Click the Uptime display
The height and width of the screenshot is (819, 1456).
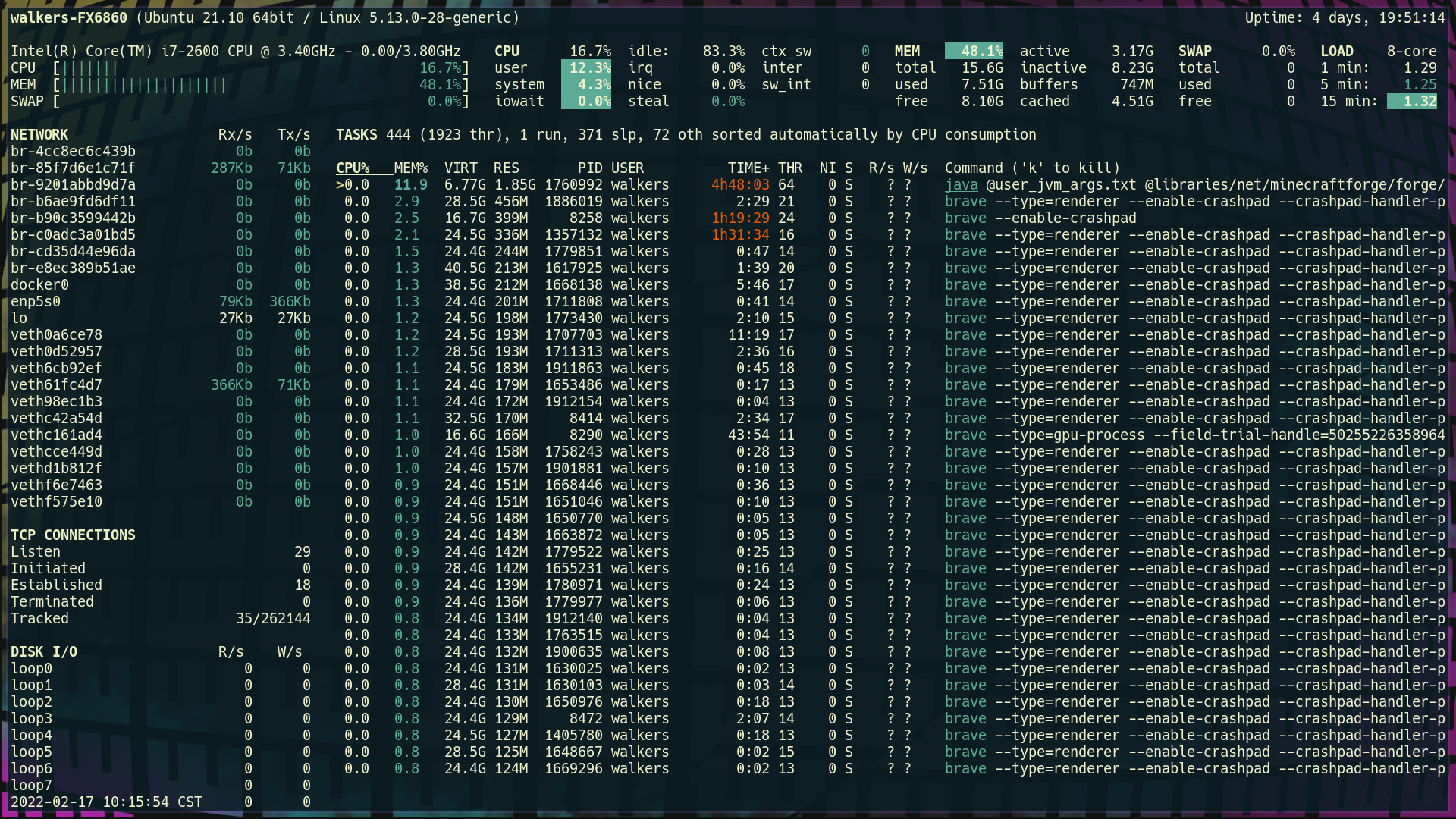pyautogui.click(x=1344, y=18)
